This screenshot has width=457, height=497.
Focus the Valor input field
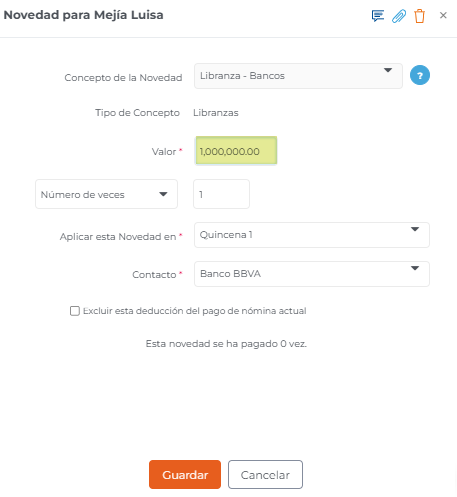(236, 151)
